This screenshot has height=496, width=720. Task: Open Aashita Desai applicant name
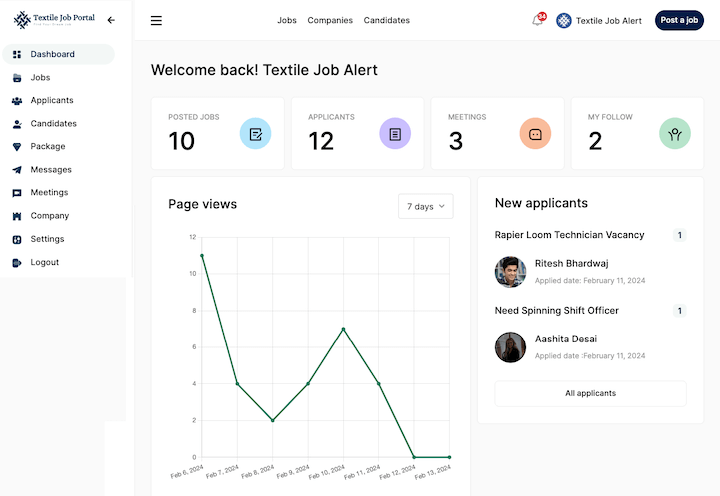point(566,338)
